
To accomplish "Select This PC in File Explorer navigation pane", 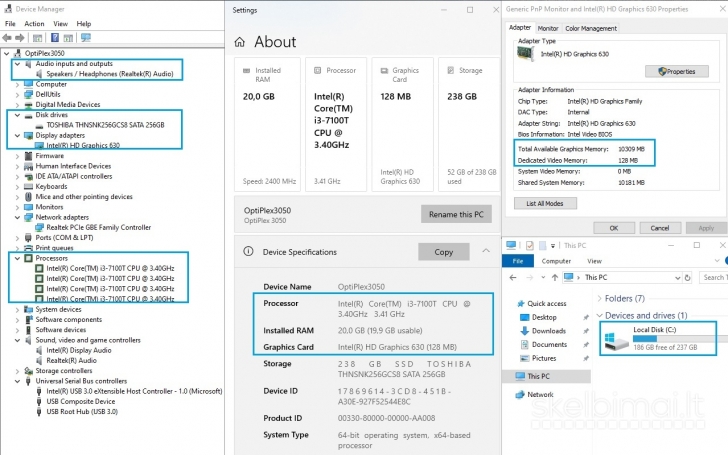I will pos(546,376).
